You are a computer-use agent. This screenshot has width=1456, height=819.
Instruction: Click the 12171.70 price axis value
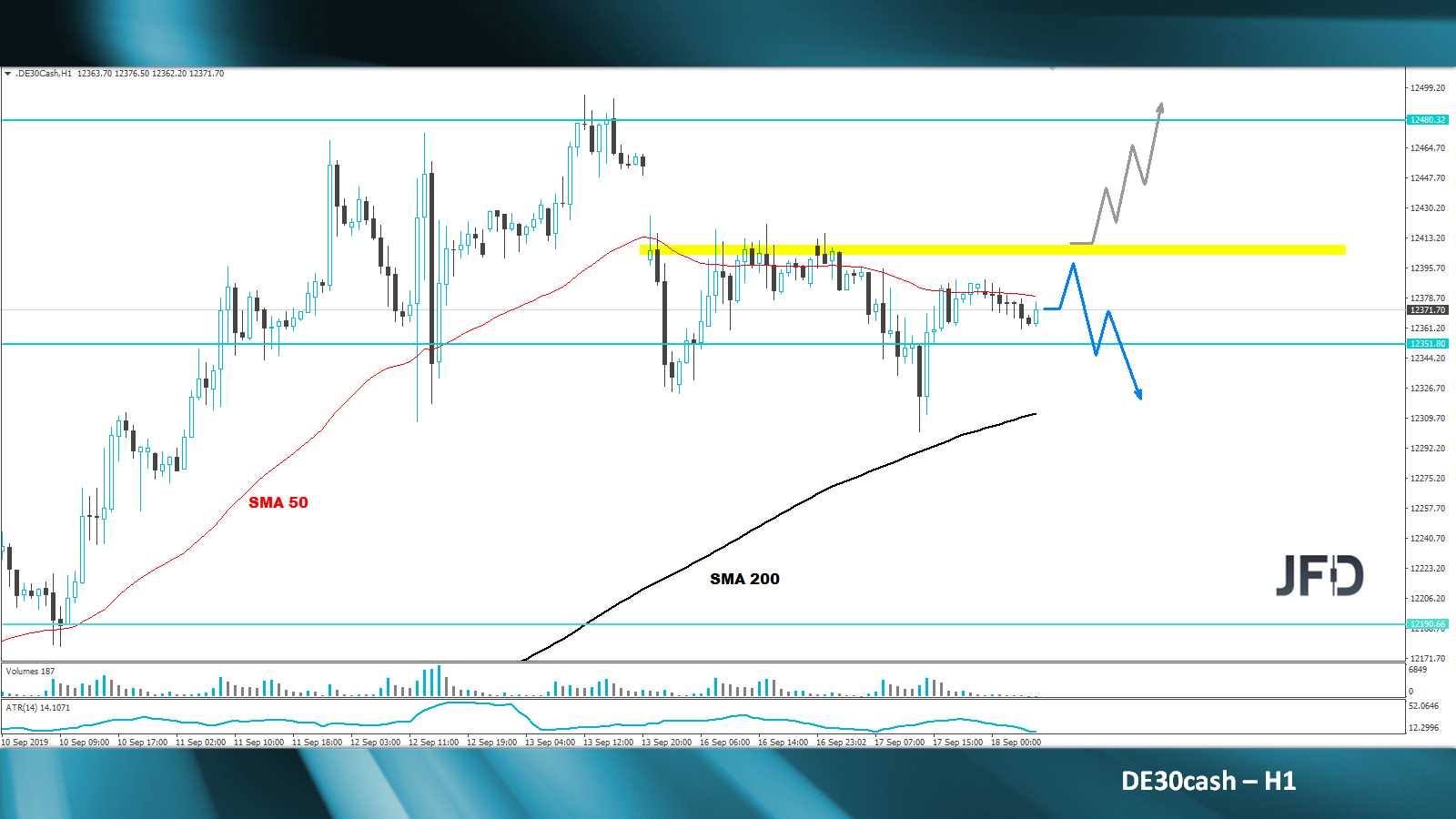click(x=1428, y=659)
